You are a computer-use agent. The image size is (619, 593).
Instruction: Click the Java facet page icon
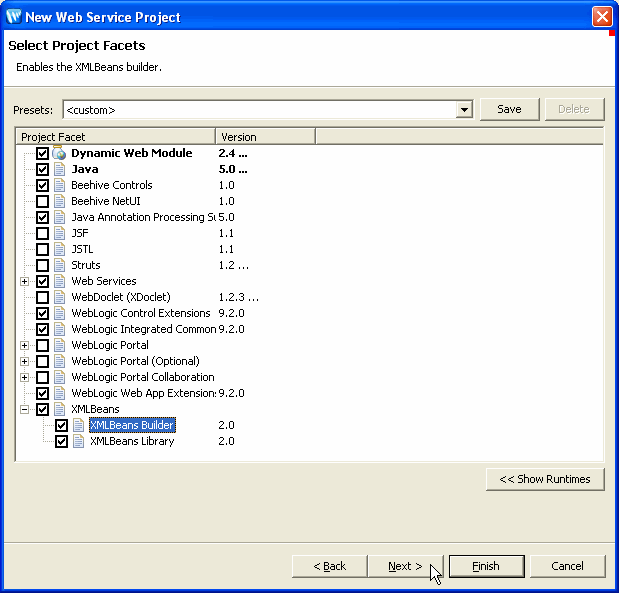tap(60, 169)
